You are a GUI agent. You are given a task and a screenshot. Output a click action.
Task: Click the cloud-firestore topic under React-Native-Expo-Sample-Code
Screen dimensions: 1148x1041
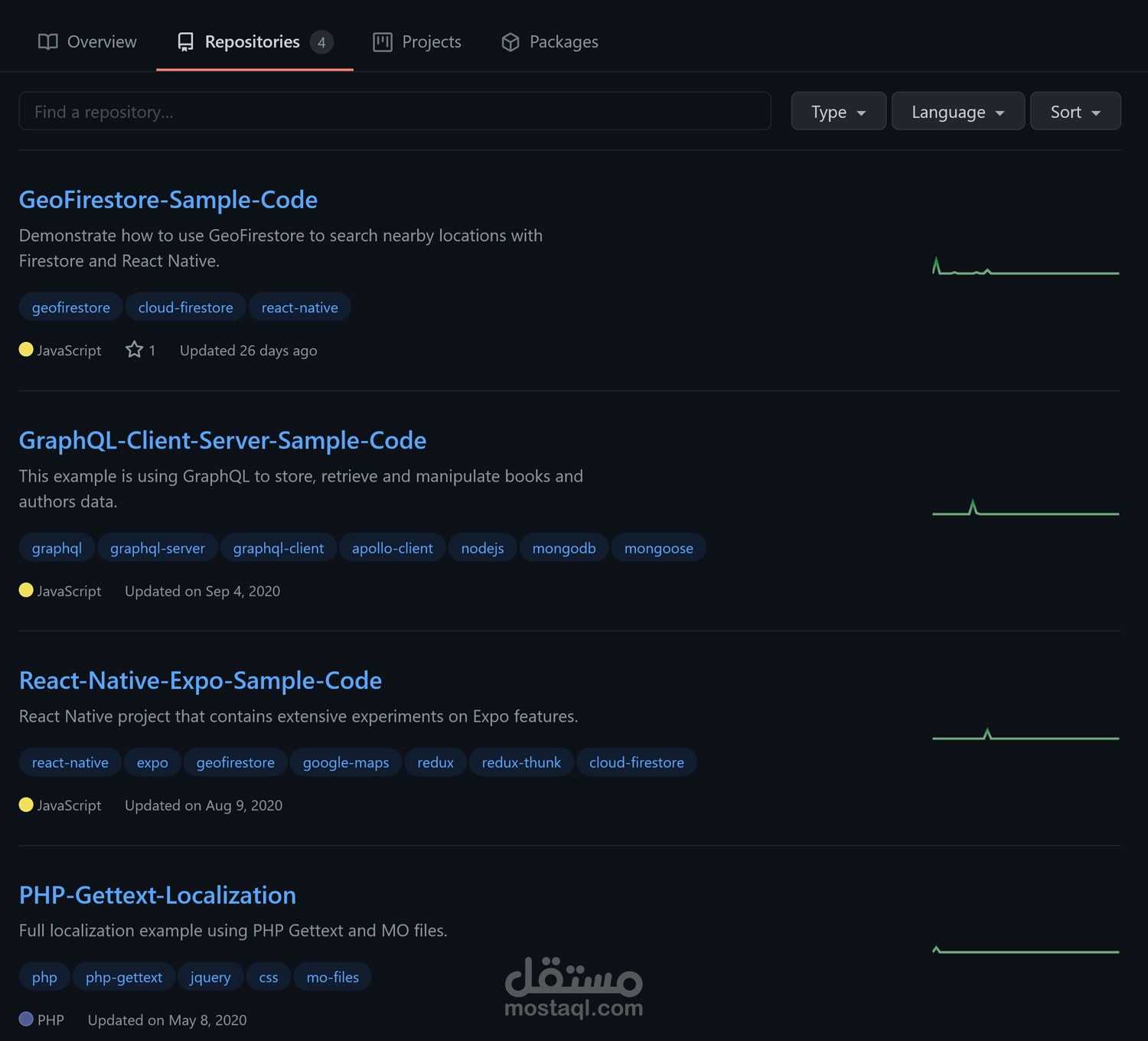(637, 762)
